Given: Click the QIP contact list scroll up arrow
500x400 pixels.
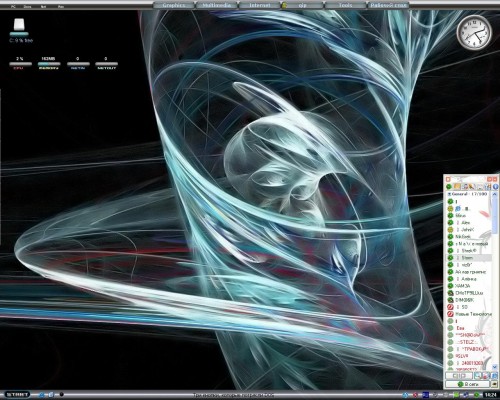Looking at the screenshot, I should pyautogui.click(x=495, y=194).
